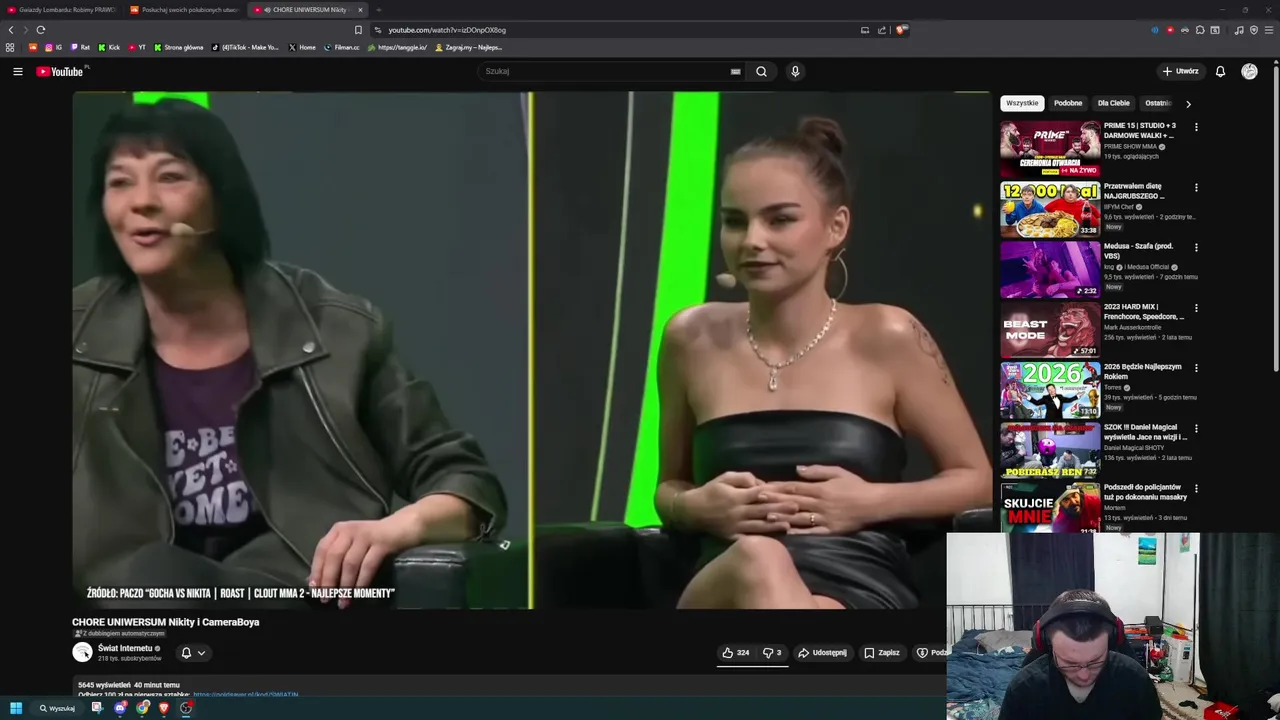Click the video title CHORE UNIWERSUM text
This screenshot has height=720, width=1280.
pyautogui.click(x=166, y=622)
